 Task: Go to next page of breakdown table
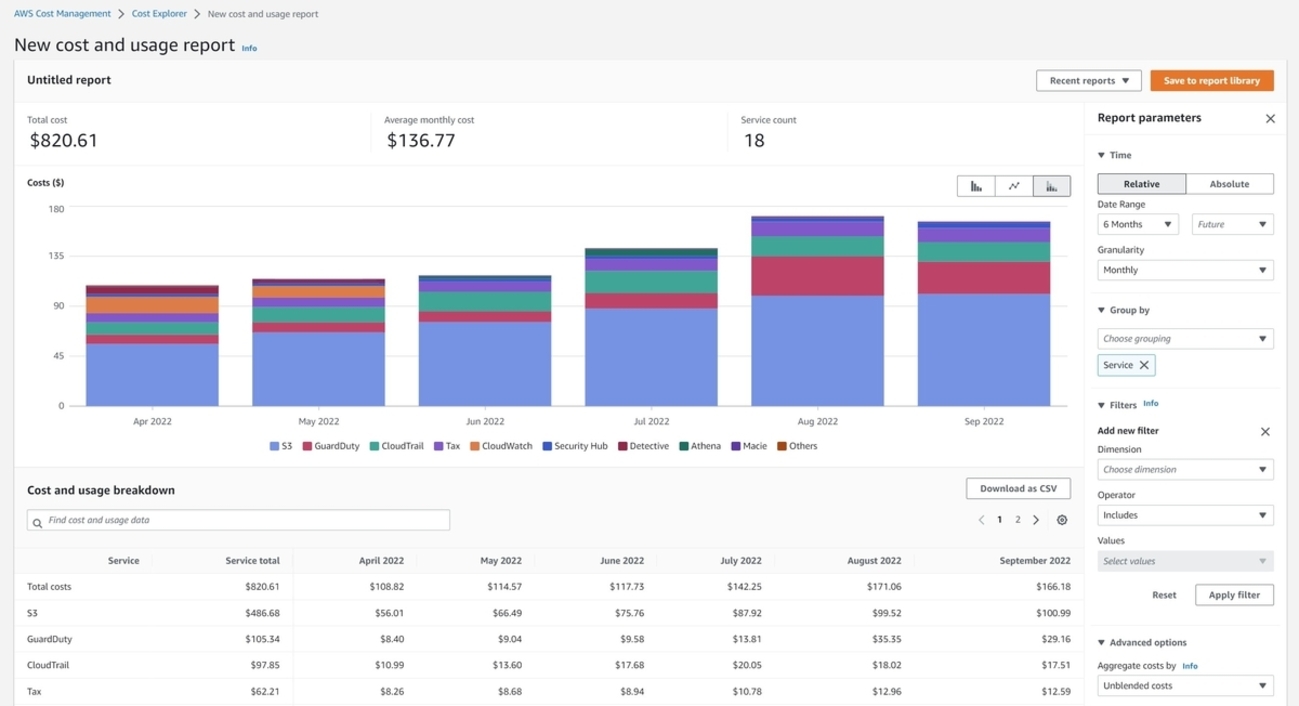[1036, 520]
